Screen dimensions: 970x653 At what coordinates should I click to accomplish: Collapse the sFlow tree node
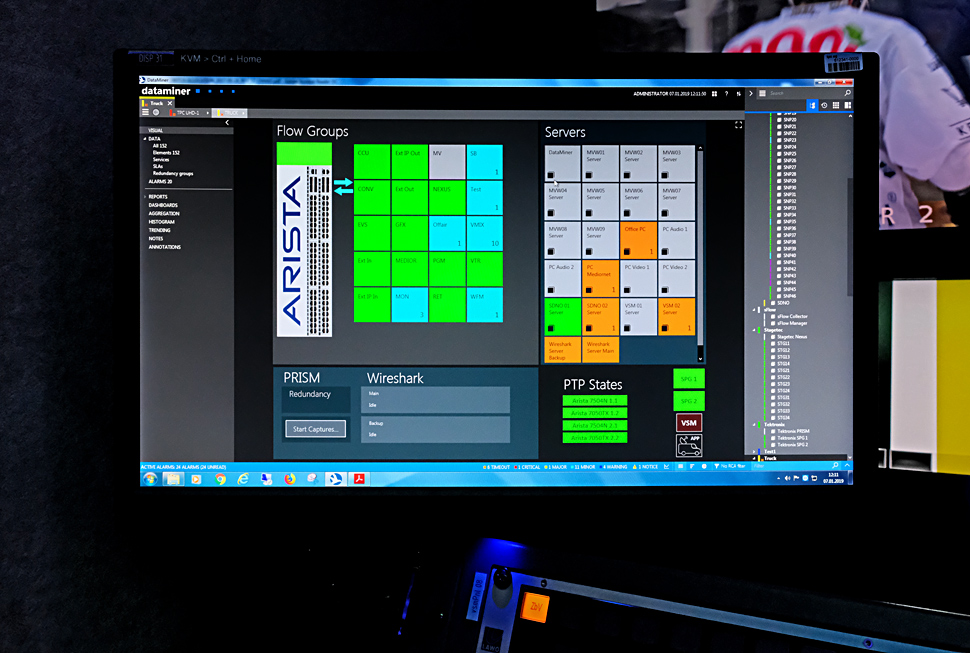coord(754,310)
